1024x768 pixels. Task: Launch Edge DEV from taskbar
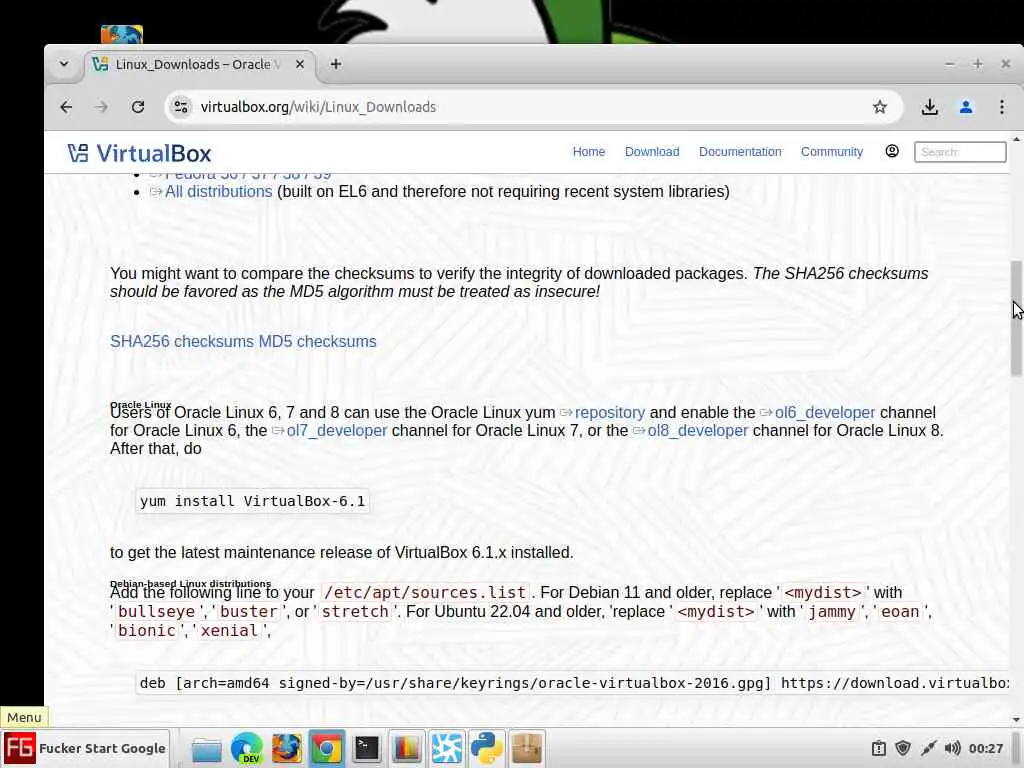pyautogui.click(x=247, y=748)
